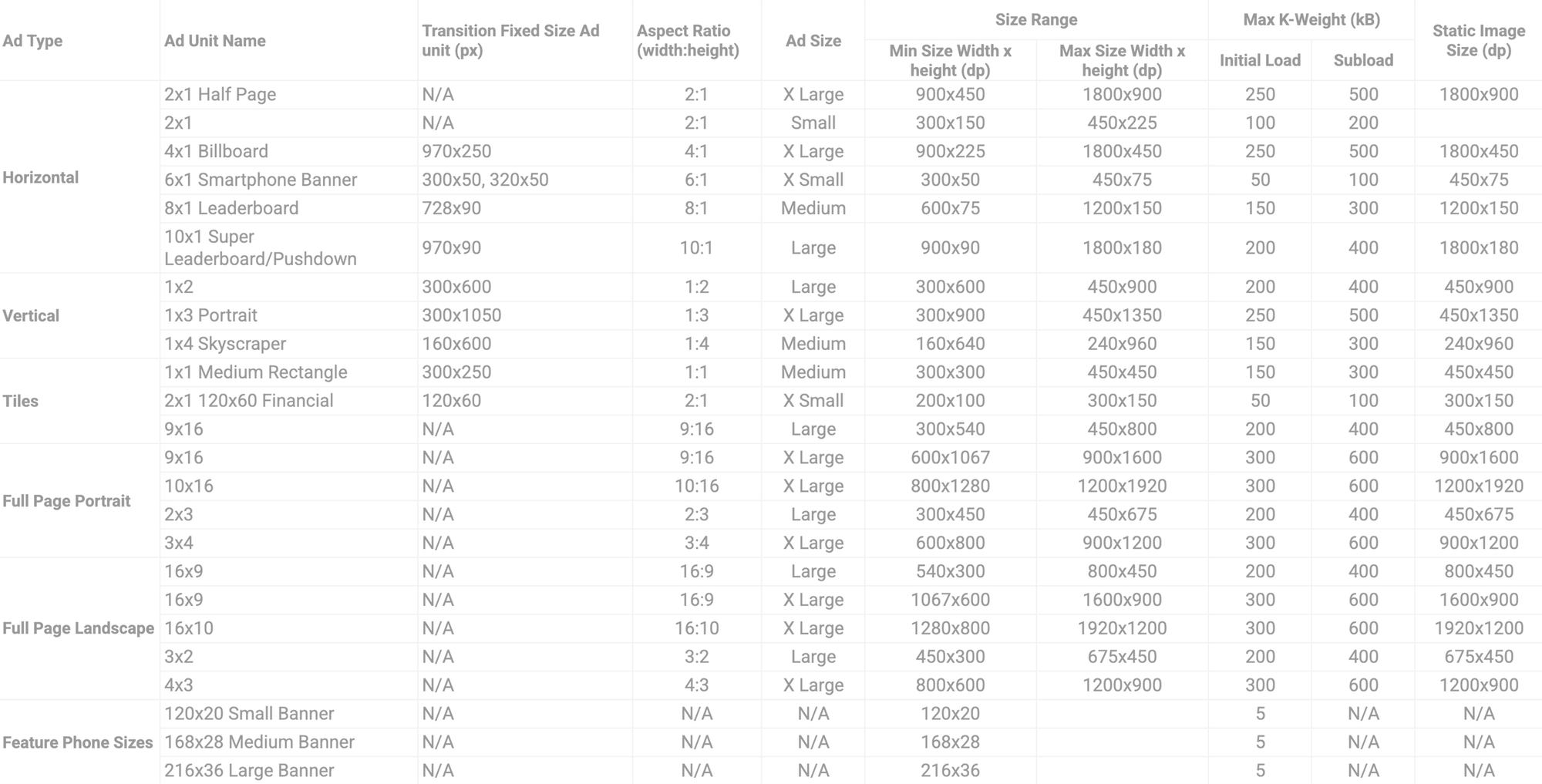The image size is (1542, 784).
Task: Select the 'Full Page Portrait' row label
Action: point(66,501)
